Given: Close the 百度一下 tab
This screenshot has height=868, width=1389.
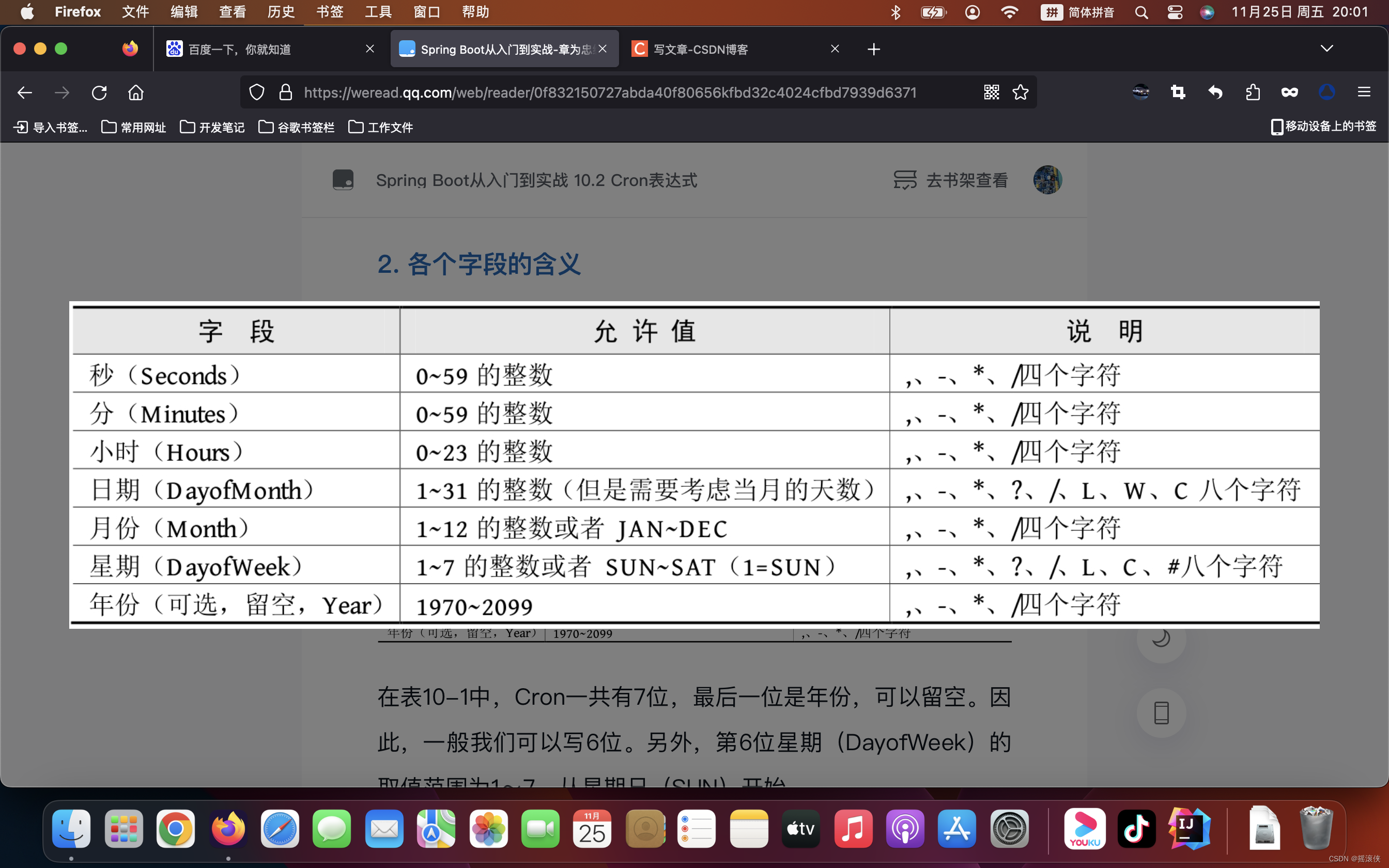Looking at the screenshot, I should pyautogui.click(x=370, y=49).
